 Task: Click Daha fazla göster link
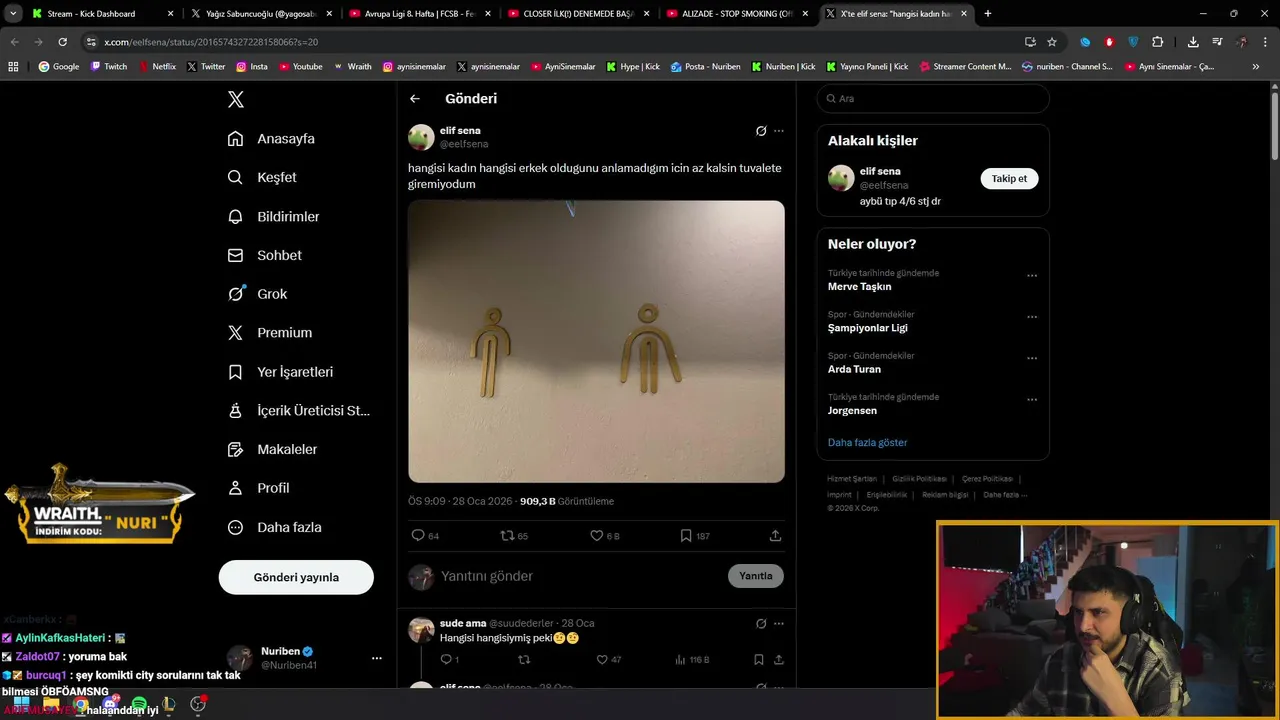coord(867,442)
